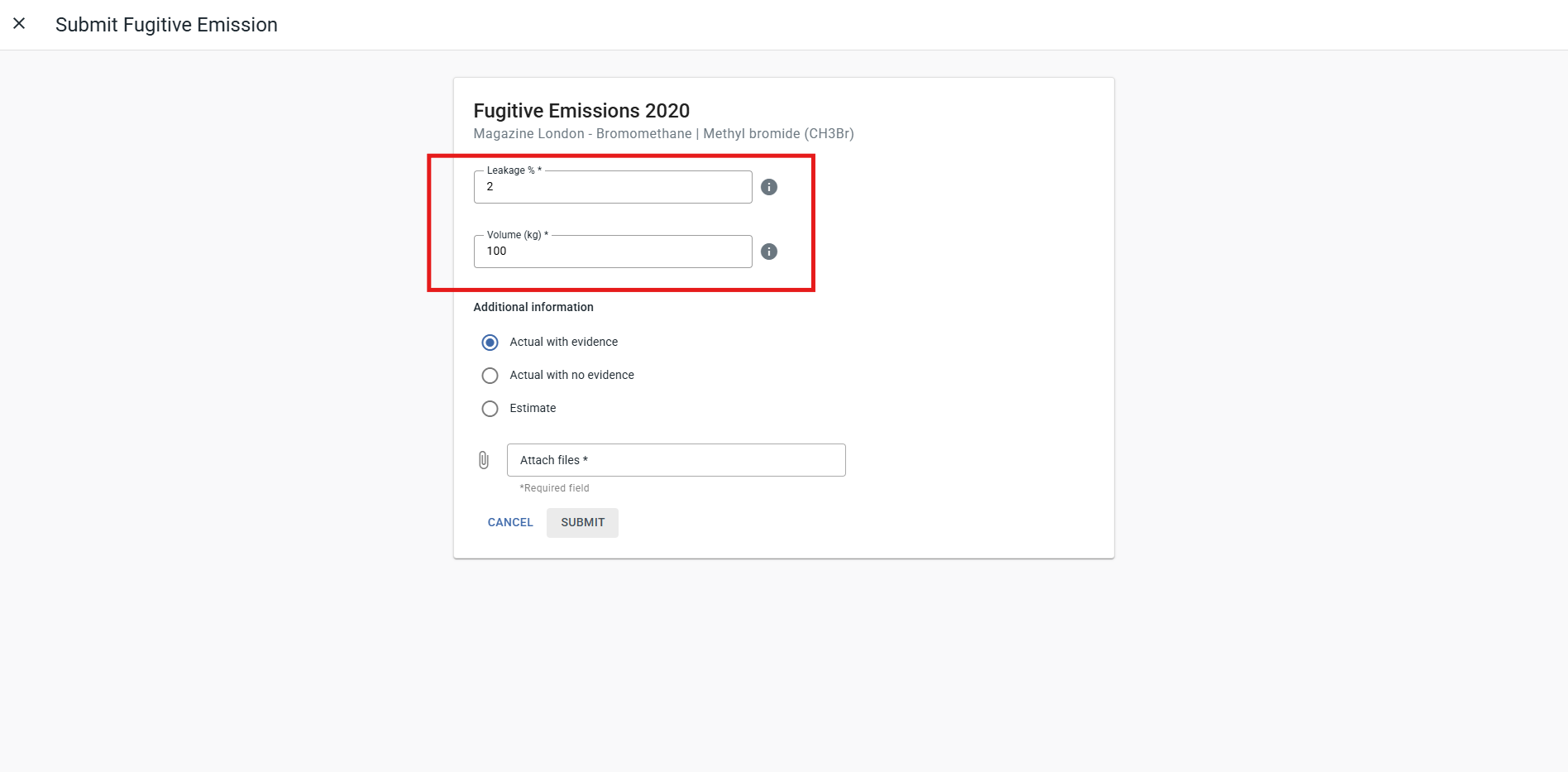Focus the Leakage % input field
Screen dimensions: 1568x772
click(x=613, y=187)
